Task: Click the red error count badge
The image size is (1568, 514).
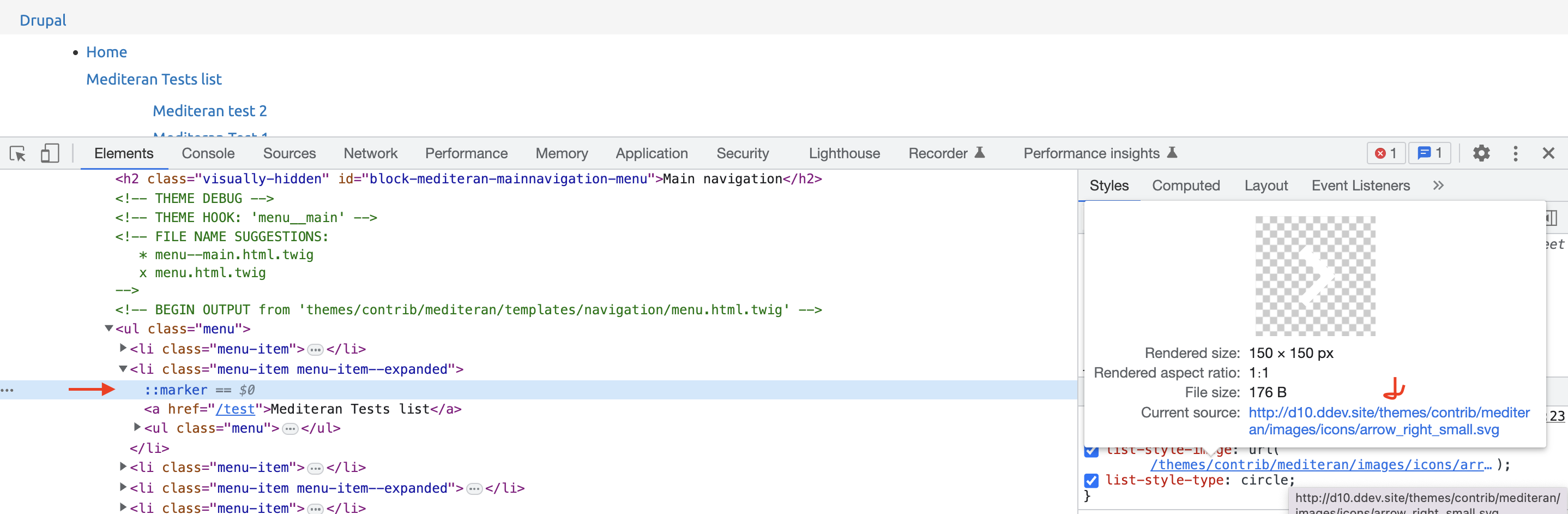Action: tap(1385, 153)
